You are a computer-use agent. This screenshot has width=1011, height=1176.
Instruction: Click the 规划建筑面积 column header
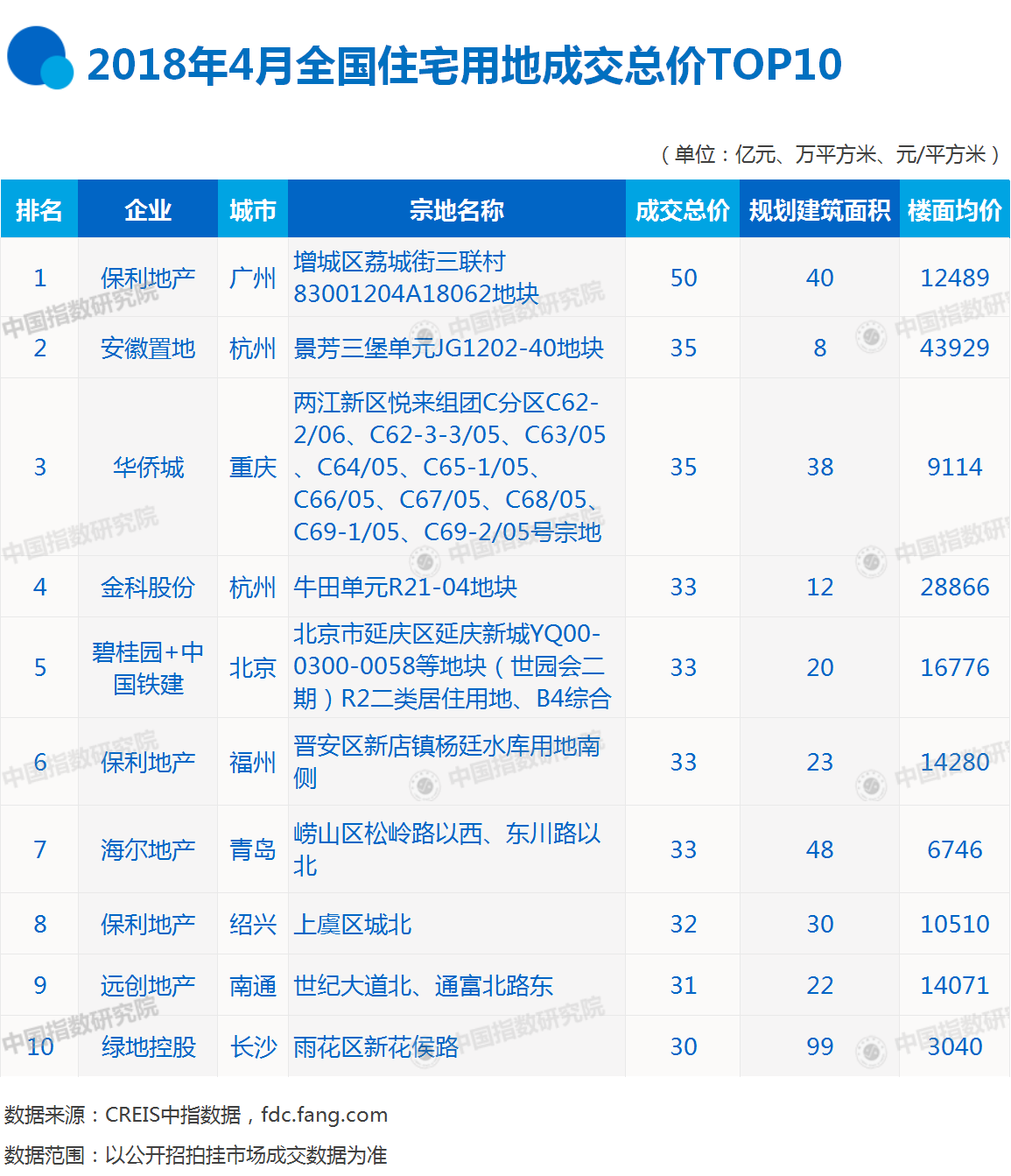818,209
